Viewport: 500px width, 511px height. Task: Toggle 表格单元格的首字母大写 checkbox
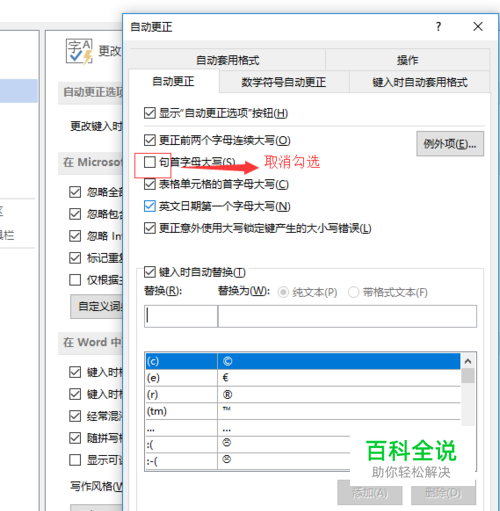click(x=150, y=184)
